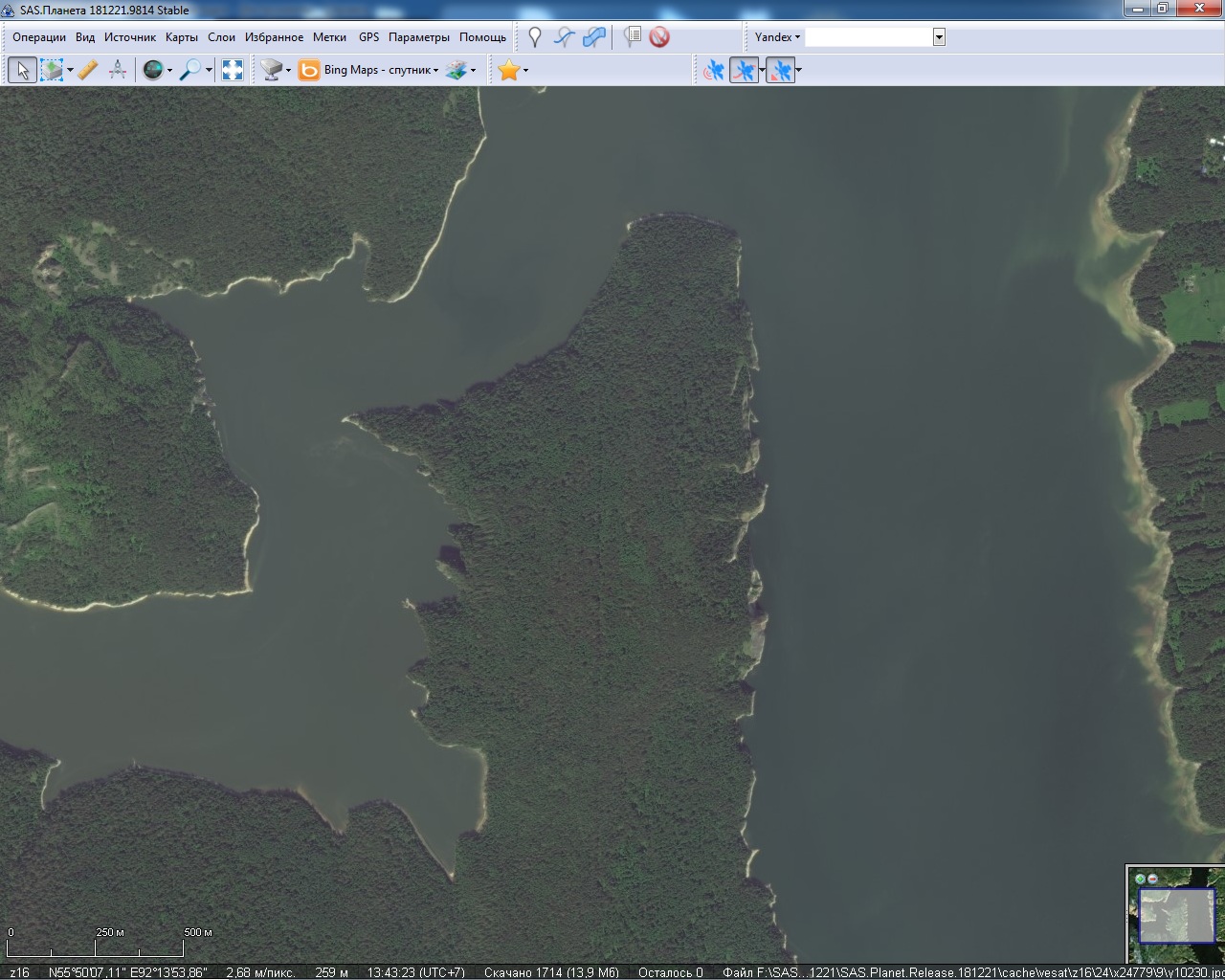Zoom in the minimap with green plus
Viewport: 1225px width, 980px height.
(x=1140, y=879)
